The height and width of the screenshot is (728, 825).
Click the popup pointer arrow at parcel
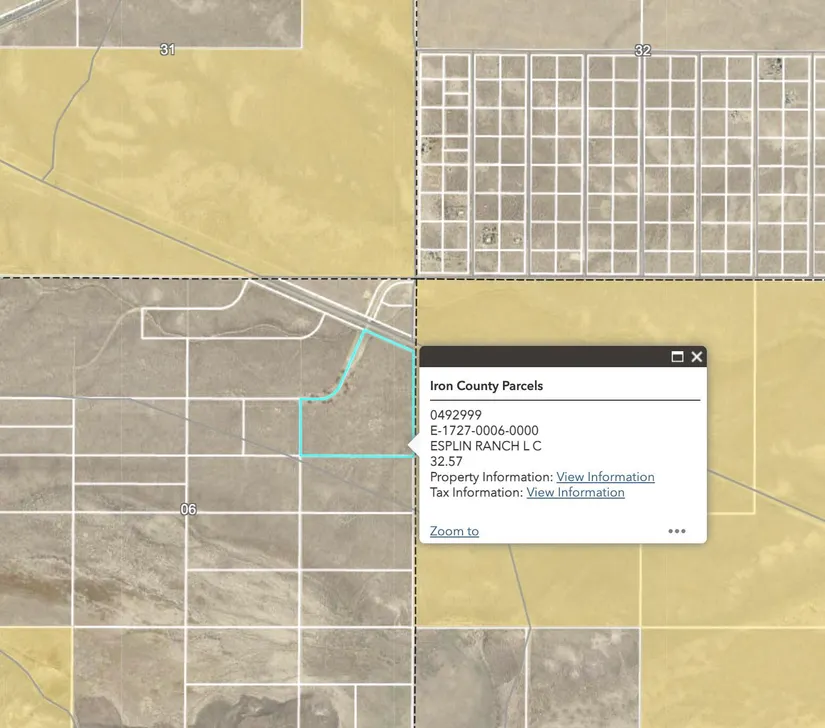click(x=414, y=445)
